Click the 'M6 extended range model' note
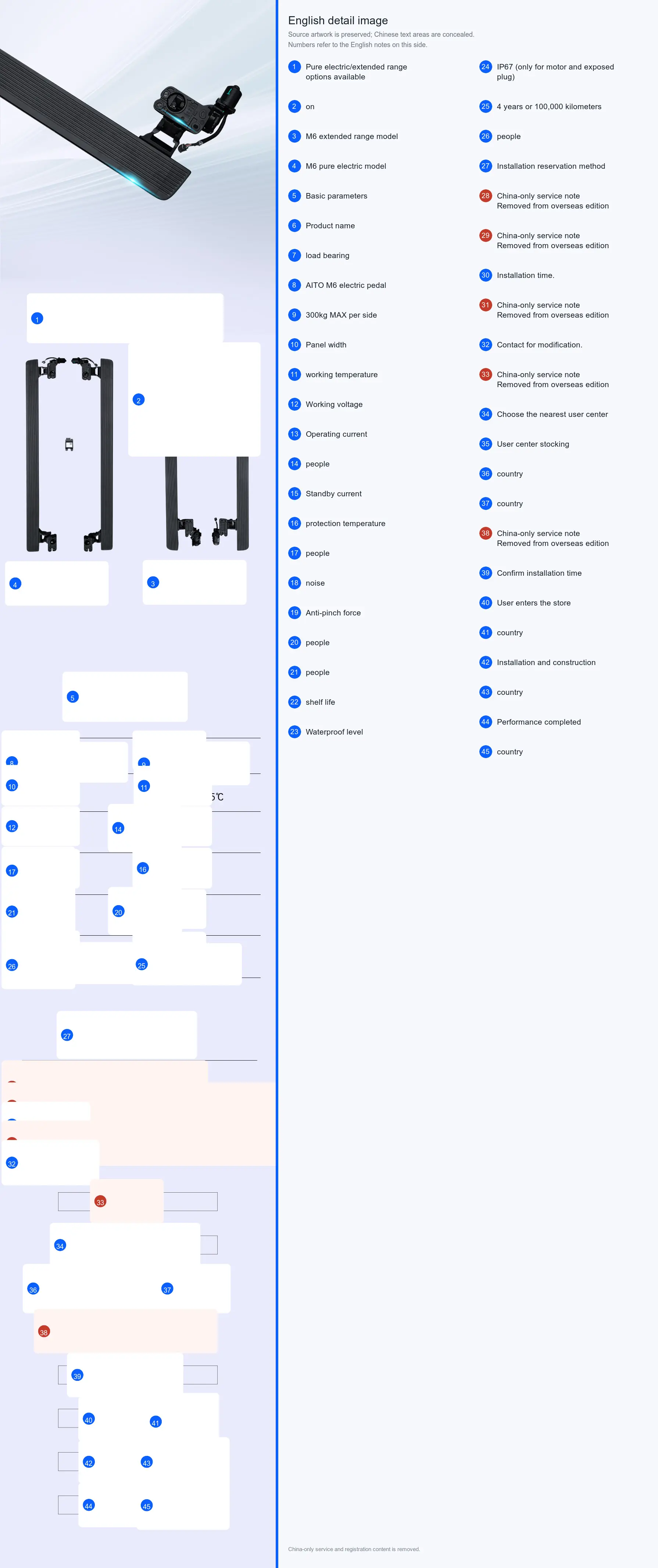Viewport: 658px width, 1568px height. coord(351,136)
